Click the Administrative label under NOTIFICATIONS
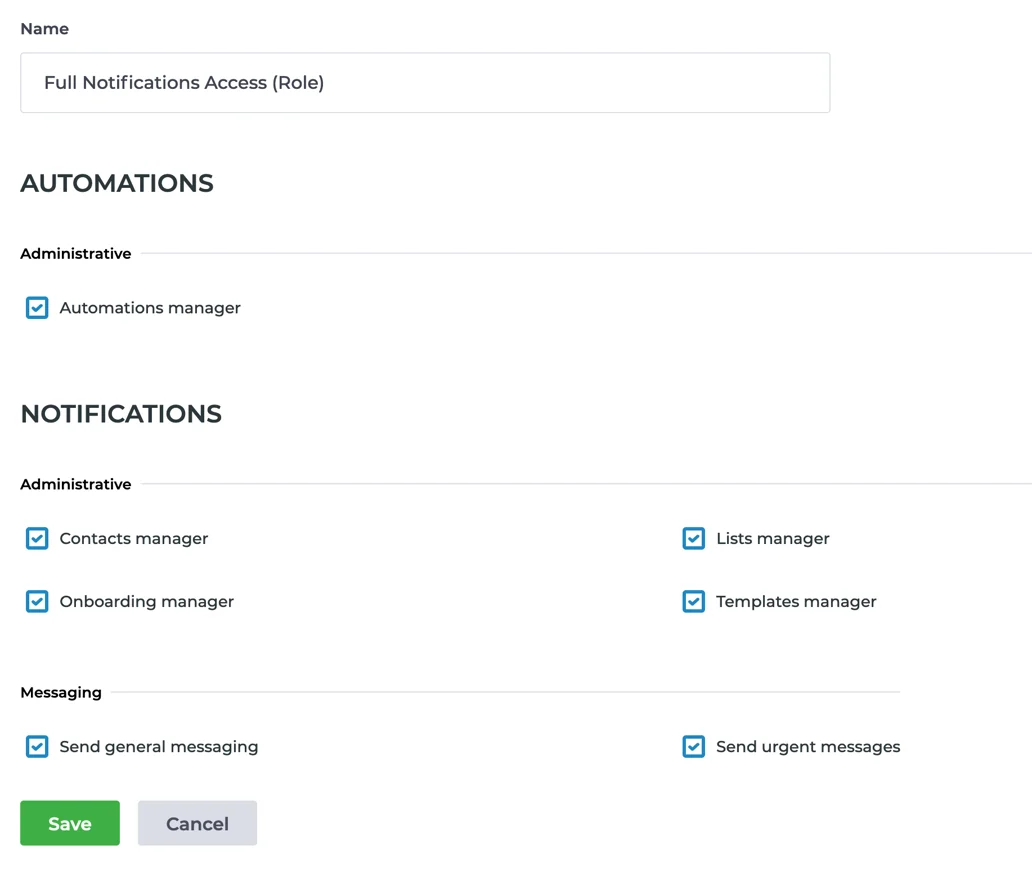The width and height of the screenshot is (1032, 872). point(75,484)
